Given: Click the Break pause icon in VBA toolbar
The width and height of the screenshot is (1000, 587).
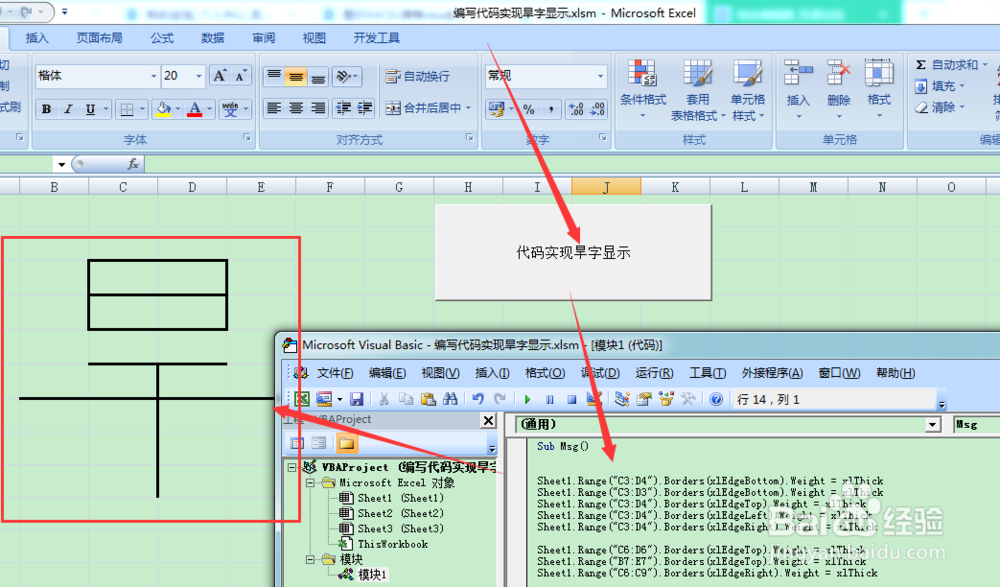Looking at the screenshot, I should point(550,399).
